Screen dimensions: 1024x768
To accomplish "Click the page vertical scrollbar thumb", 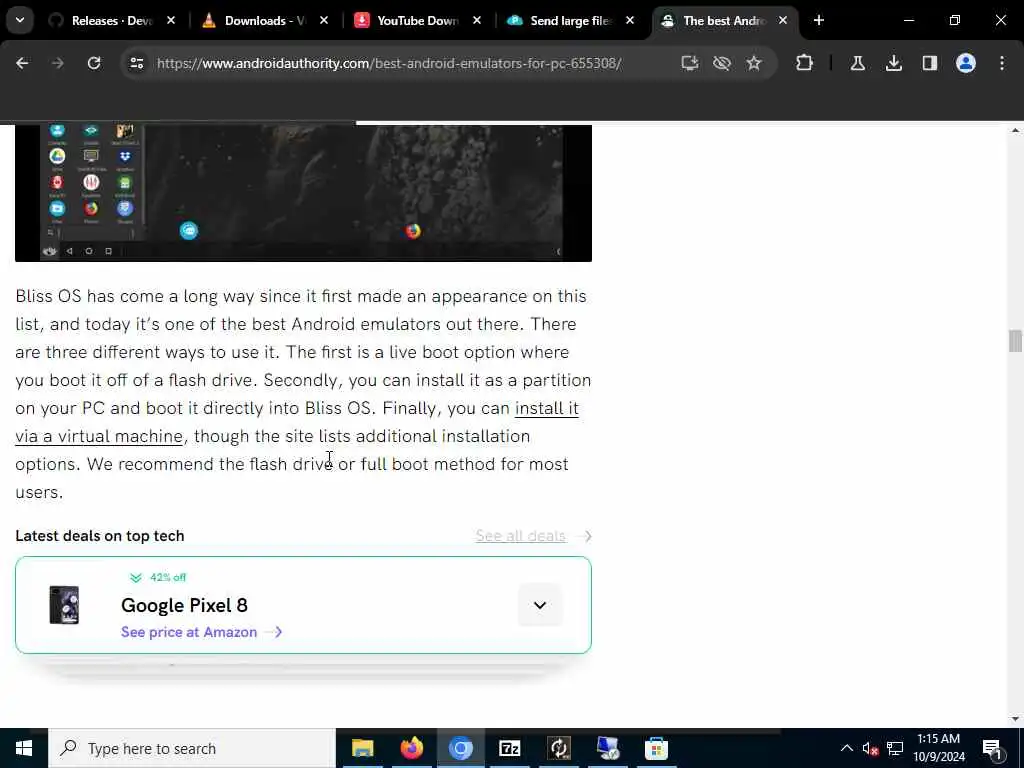I will point(1015,341).
